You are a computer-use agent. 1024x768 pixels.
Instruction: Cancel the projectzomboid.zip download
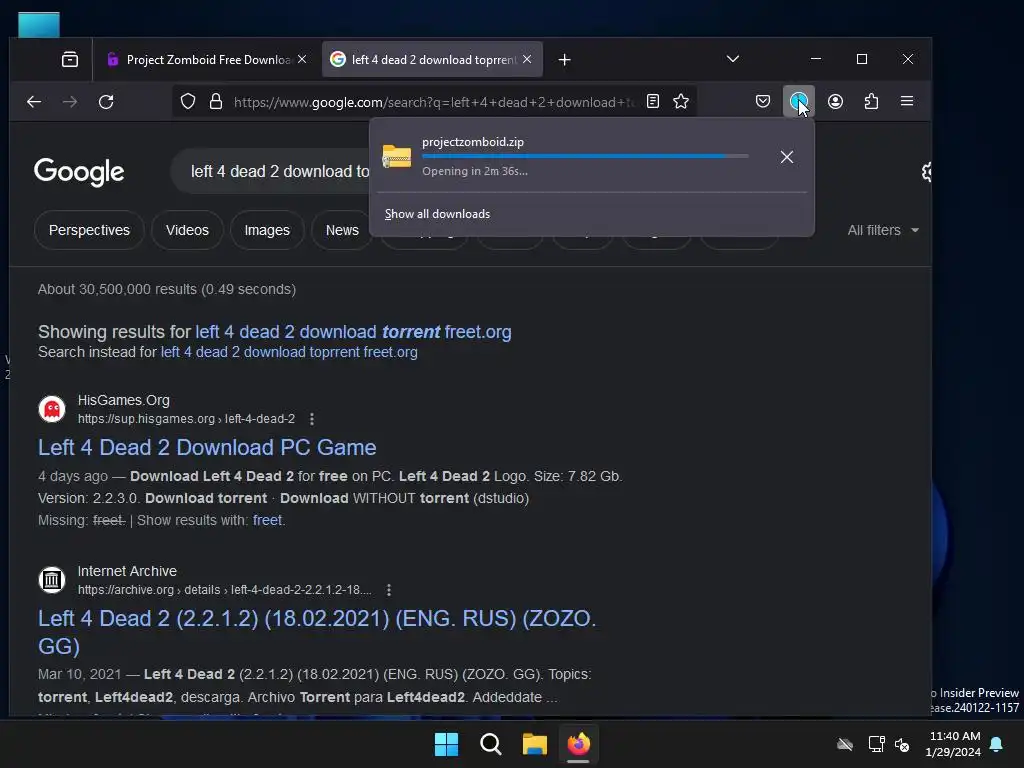click(787, 157)
